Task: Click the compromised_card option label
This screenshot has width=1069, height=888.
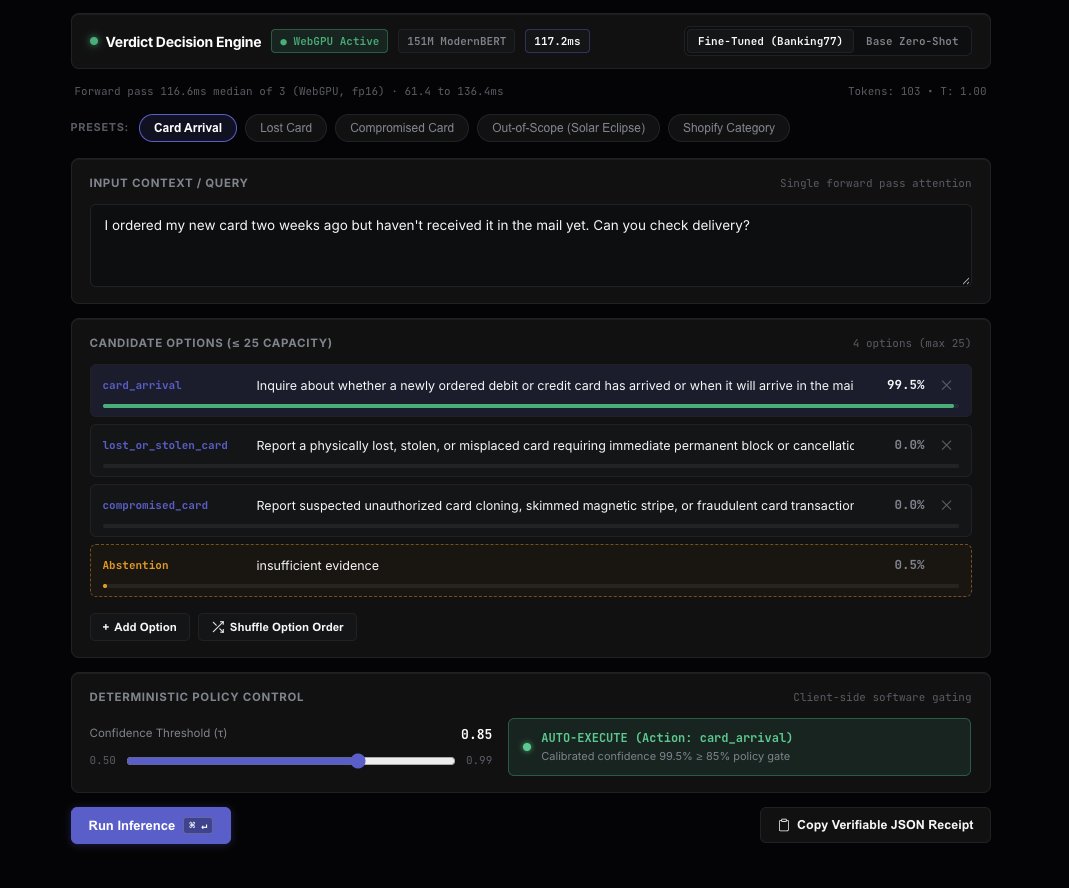Action: pos(155,505)
